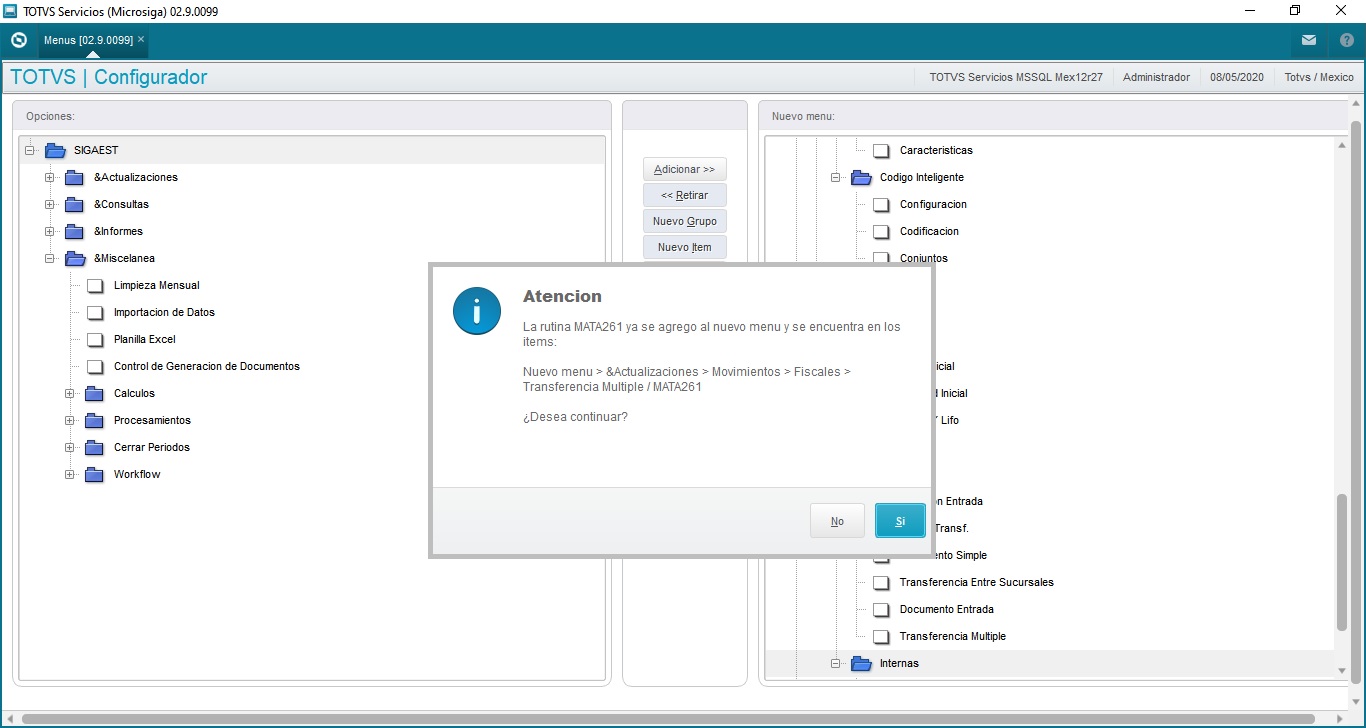Select the Calculos folder icon
Image resolution: width=1366 pixels, height=728 pixels.
click(x=95, y=393)
